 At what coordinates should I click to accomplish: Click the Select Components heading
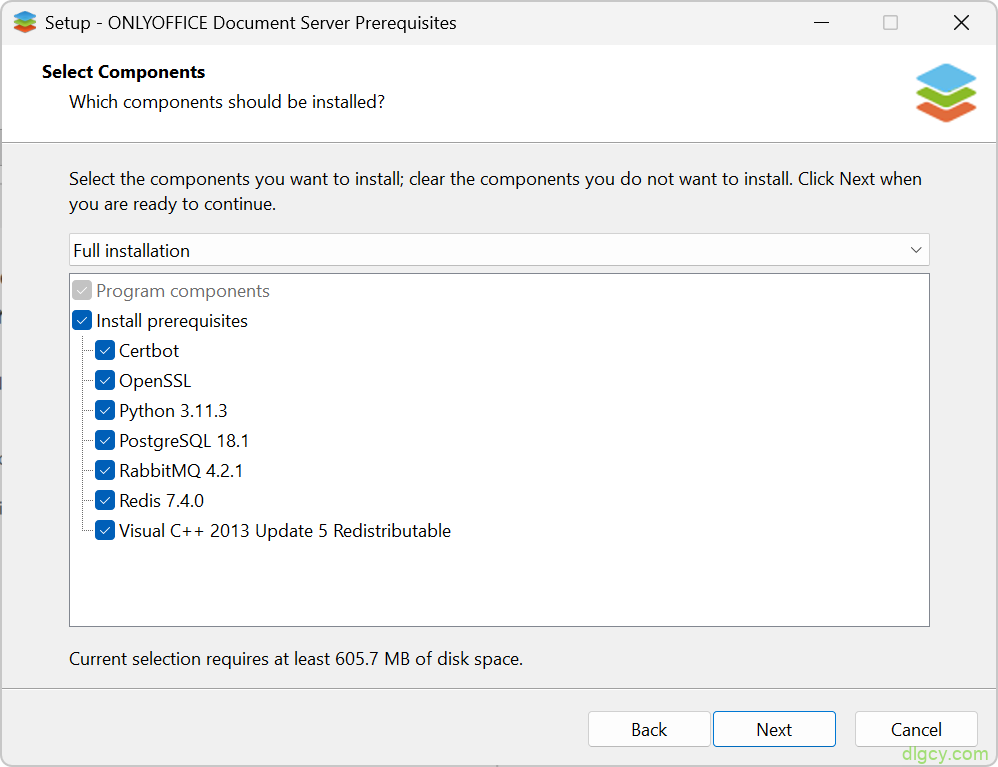123,72
